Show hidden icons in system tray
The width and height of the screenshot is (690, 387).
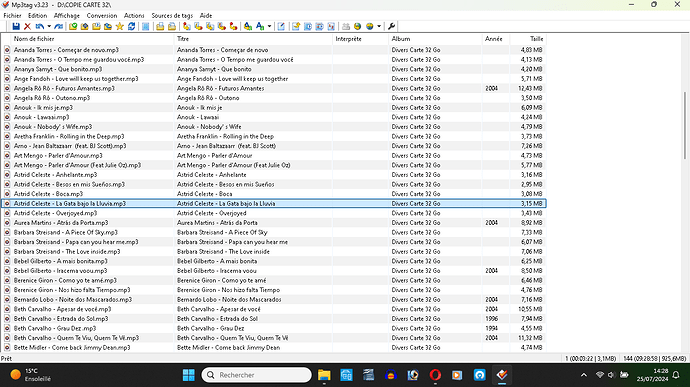pyautogui.click(x=584, y=375)
